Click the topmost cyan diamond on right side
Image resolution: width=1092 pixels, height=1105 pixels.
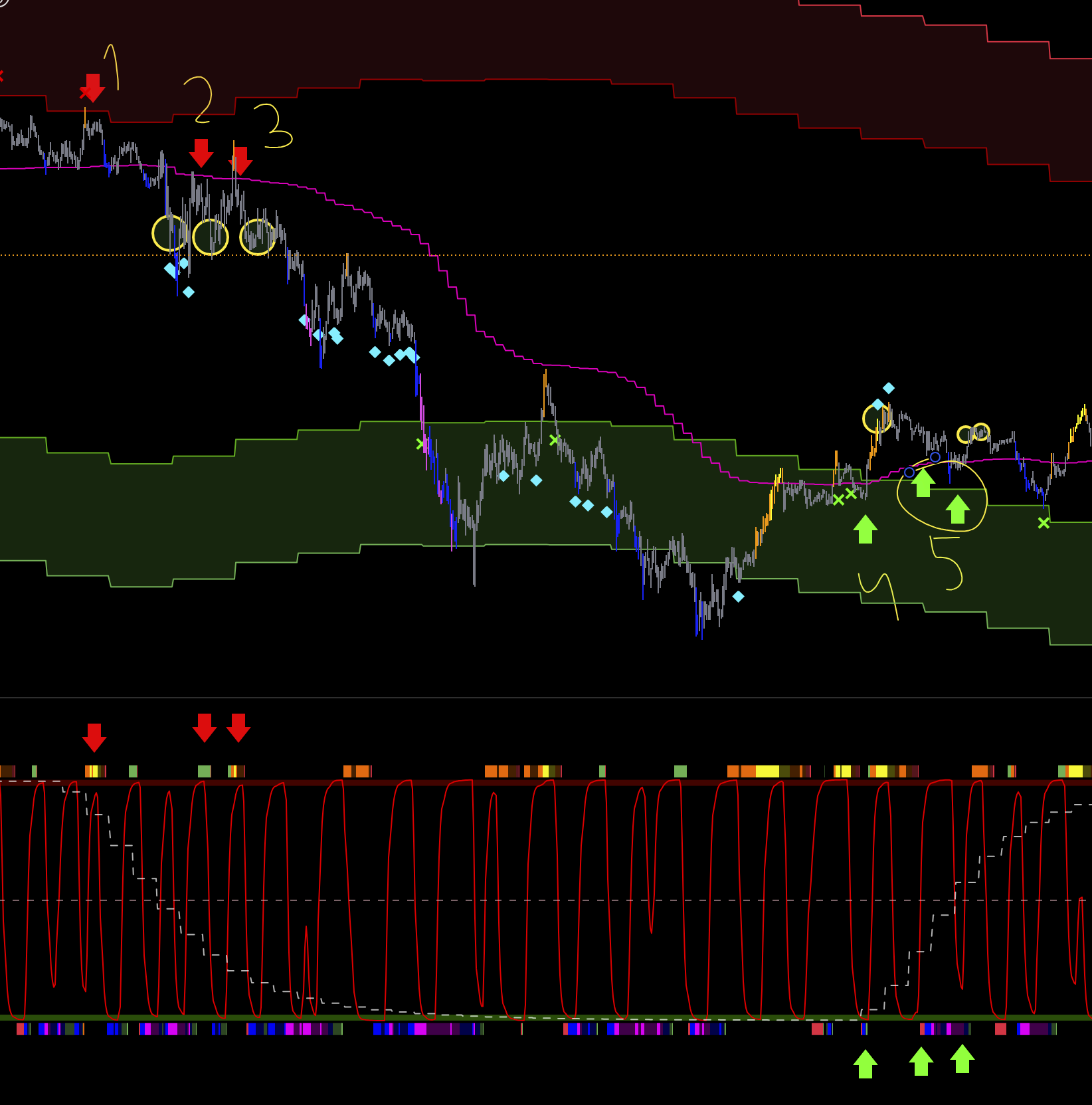[x=889, y=388]
